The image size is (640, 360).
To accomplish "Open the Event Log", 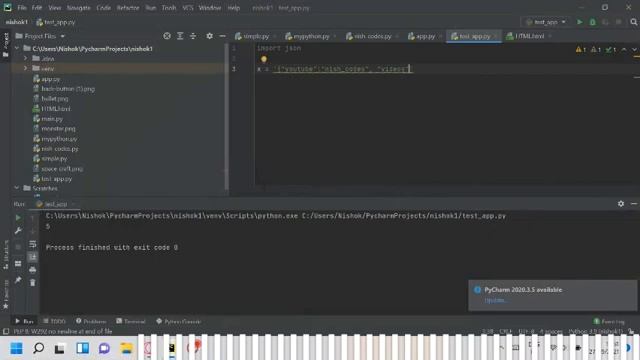I will (x=609, y=321).
